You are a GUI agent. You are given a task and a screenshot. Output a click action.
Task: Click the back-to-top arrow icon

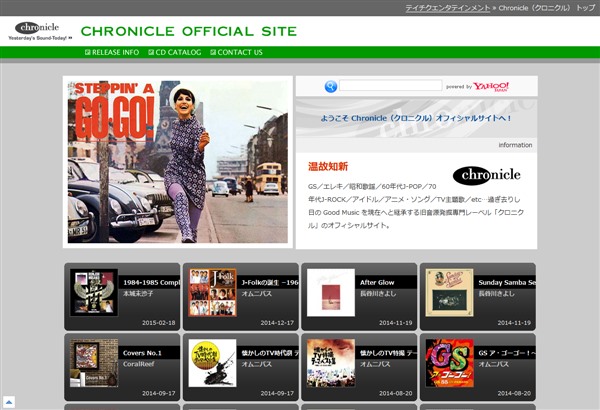click(8, 402)
